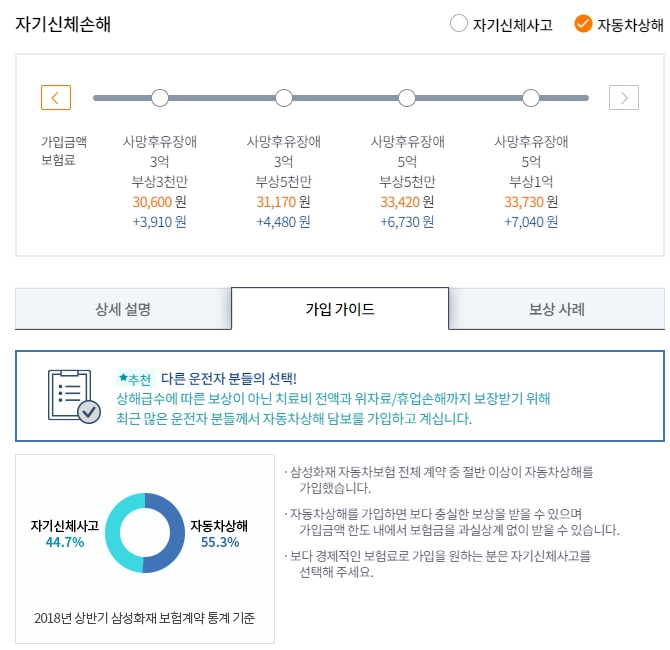Choose slider point for 3억 부상5천만 plan
The height and width of the screenshot is (650, 670).
[x=284, y=98]
